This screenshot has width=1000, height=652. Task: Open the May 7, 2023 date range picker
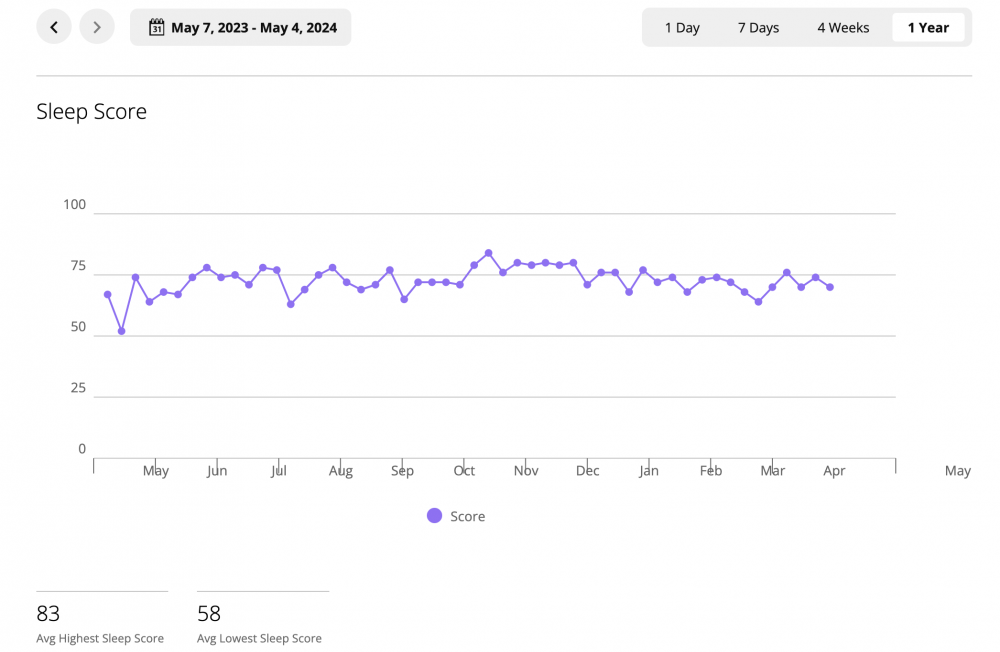point(253,28)
